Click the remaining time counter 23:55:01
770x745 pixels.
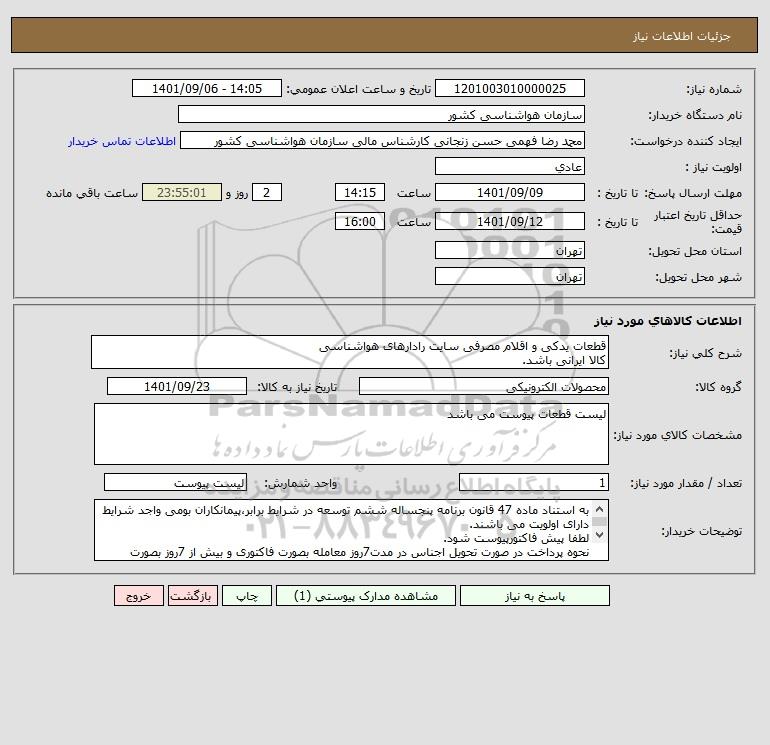[x=182, y=193]
